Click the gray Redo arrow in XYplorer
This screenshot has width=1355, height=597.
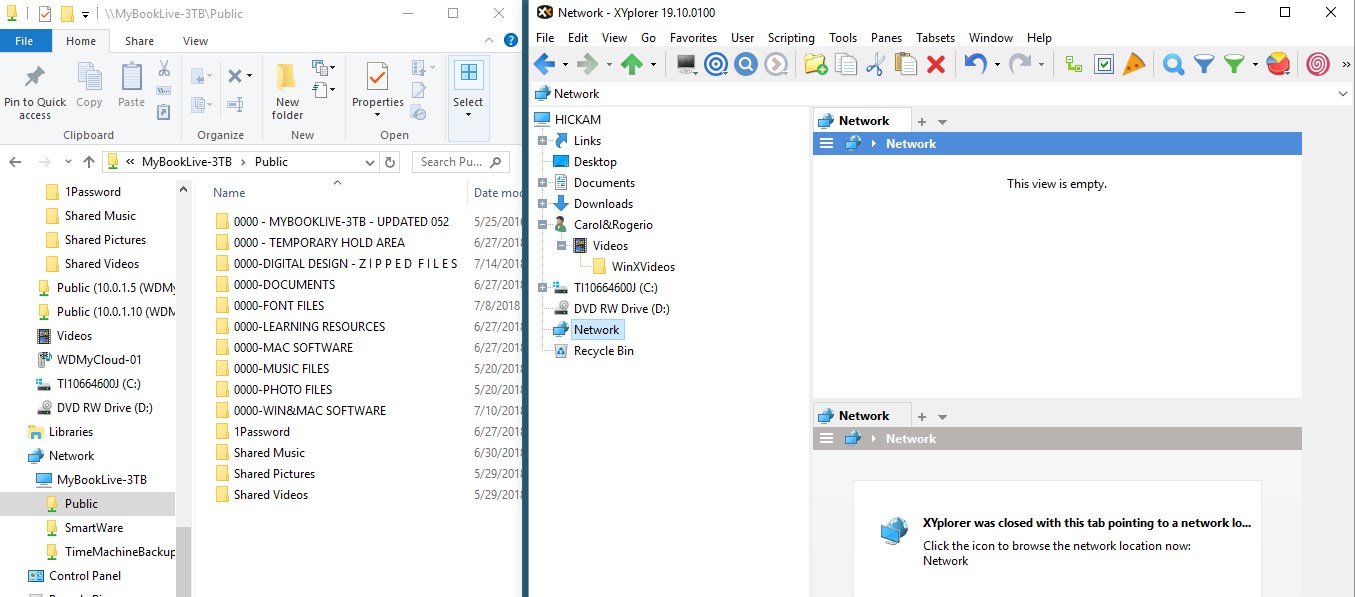(x=1018, y=64)
